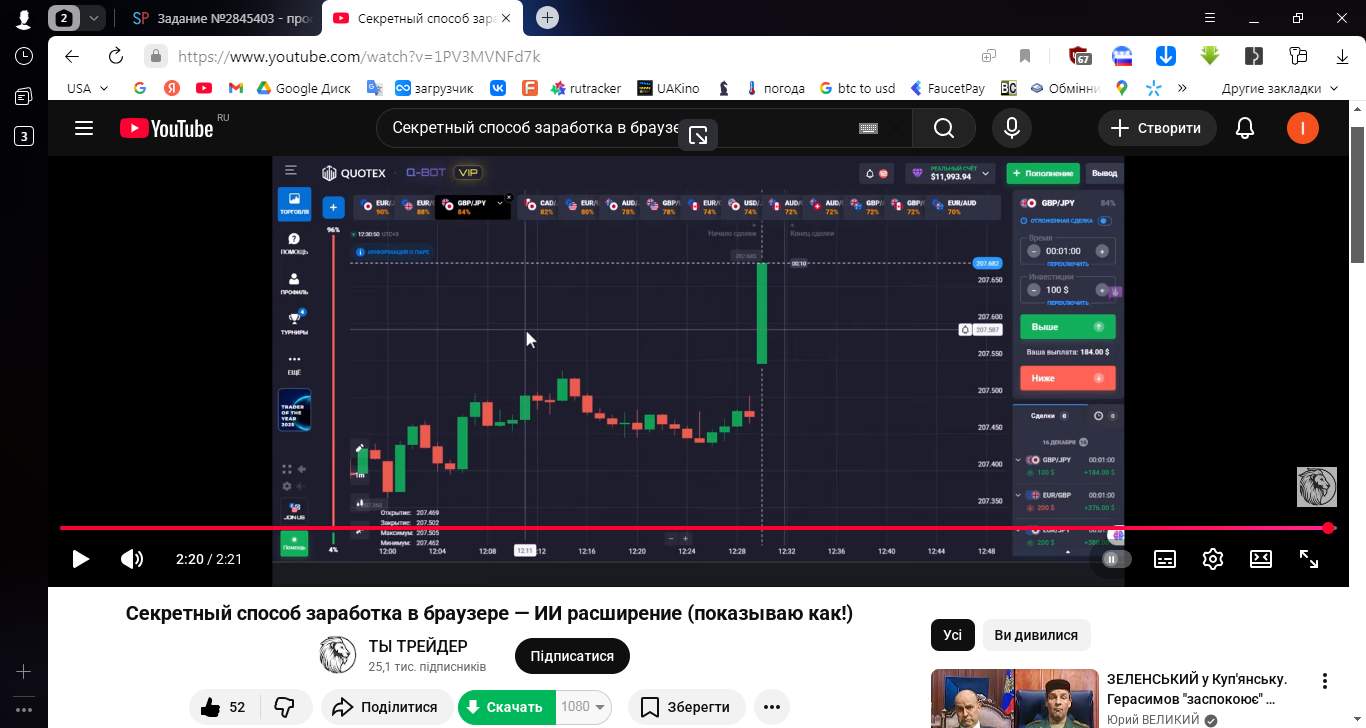Open the USA bookmarks folder
Image resolution: width=1366 pixels, height=728 pixels.
87,88
